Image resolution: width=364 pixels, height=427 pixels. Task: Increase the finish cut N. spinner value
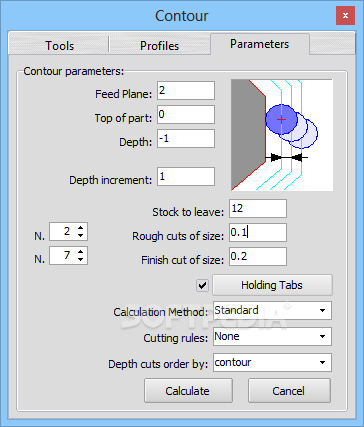point(80,252)
